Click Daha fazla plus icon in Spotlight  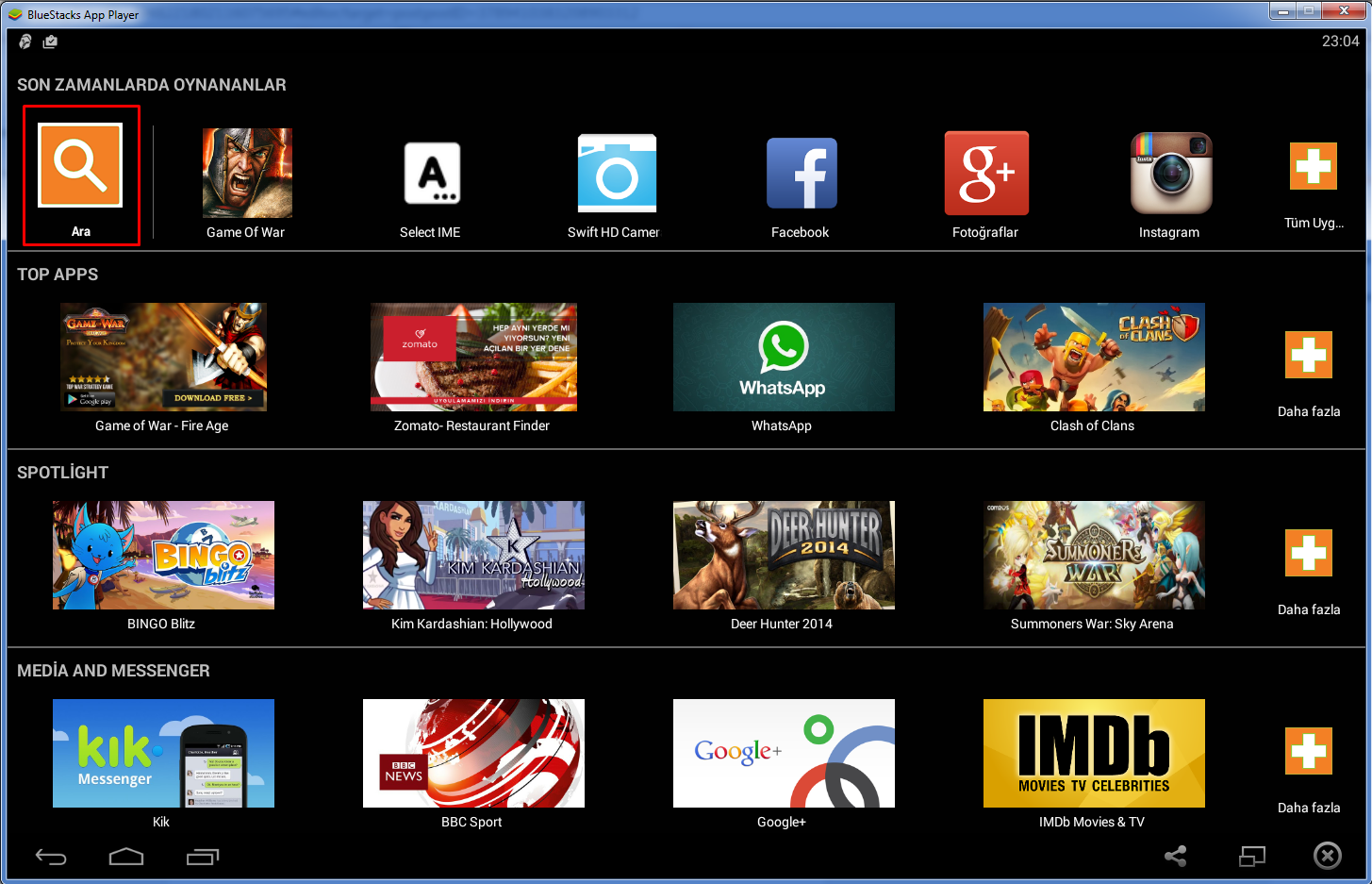[1309, 553]
